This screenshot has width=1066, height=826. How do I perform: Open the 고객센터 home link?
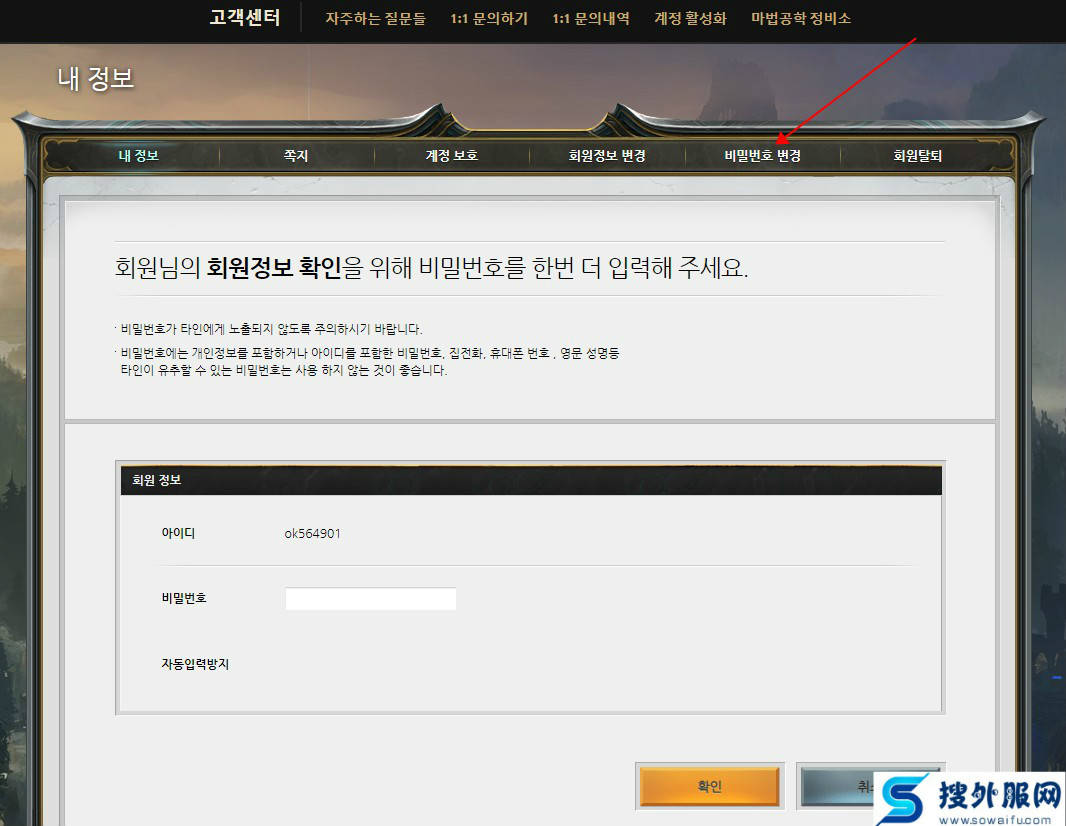click(244, 18)
